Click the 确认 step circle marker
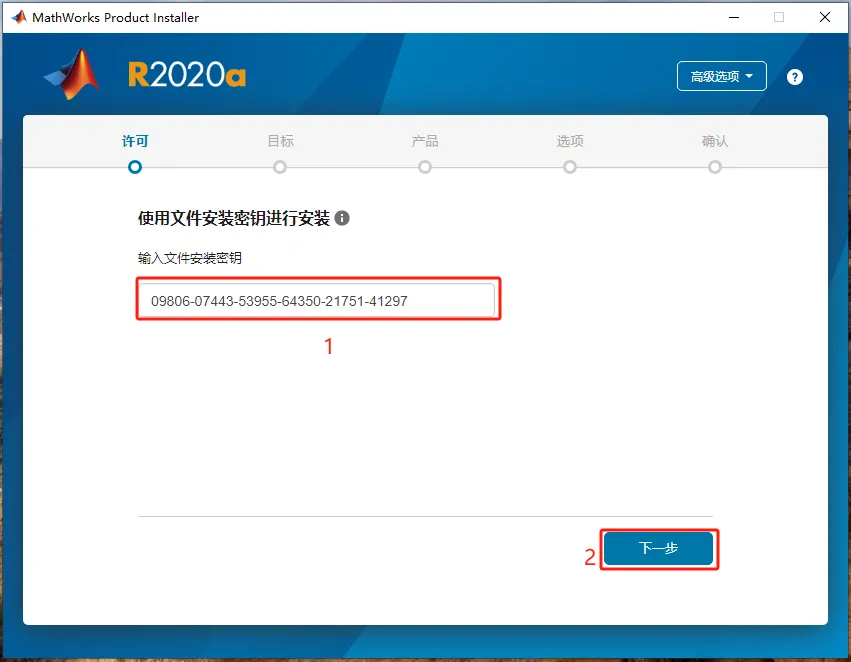The image size is (851, 662). (715, 167)
